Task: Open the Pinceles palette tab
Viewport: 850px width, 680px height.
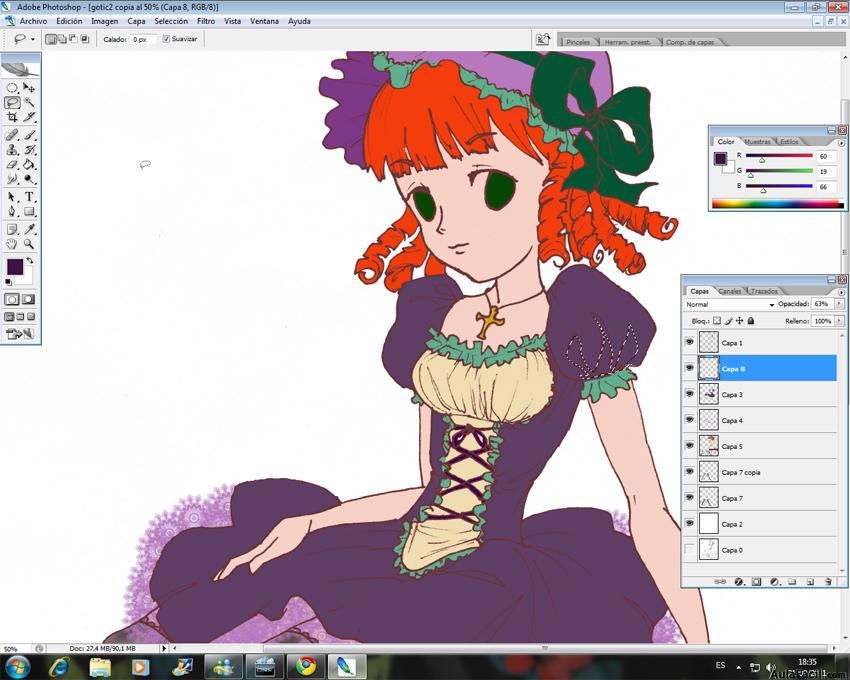Action: tap(578, 42)
